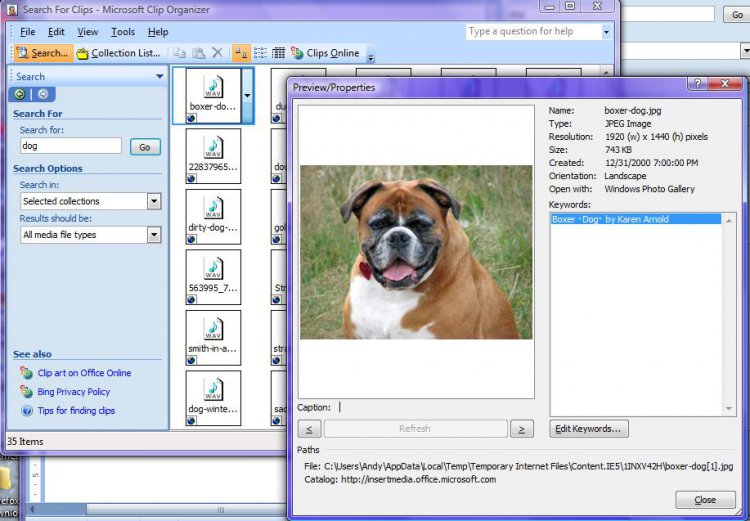Open the Help menu

[158, 32]
